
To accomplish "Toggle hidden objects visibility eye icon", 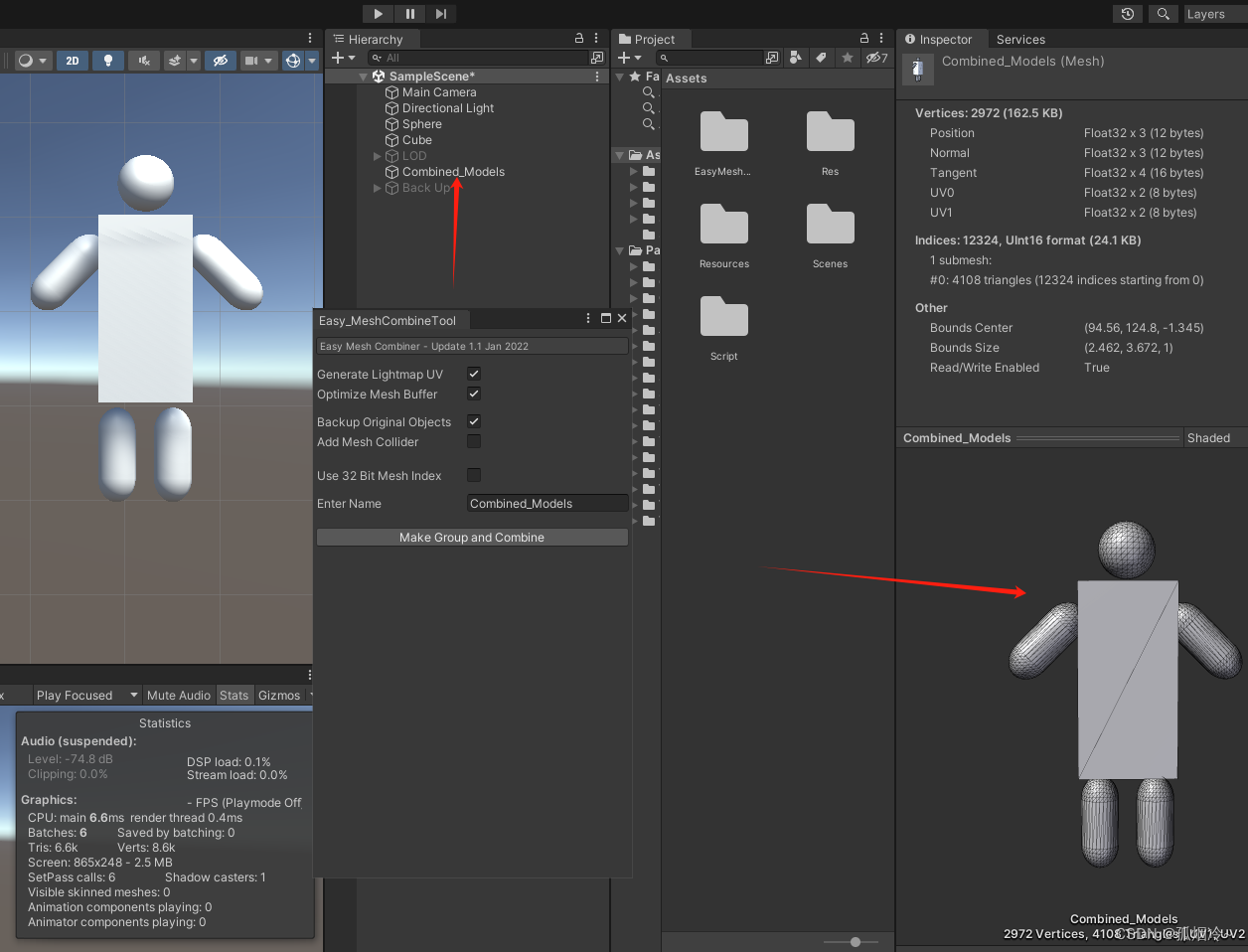I will (x=221, y=61).
